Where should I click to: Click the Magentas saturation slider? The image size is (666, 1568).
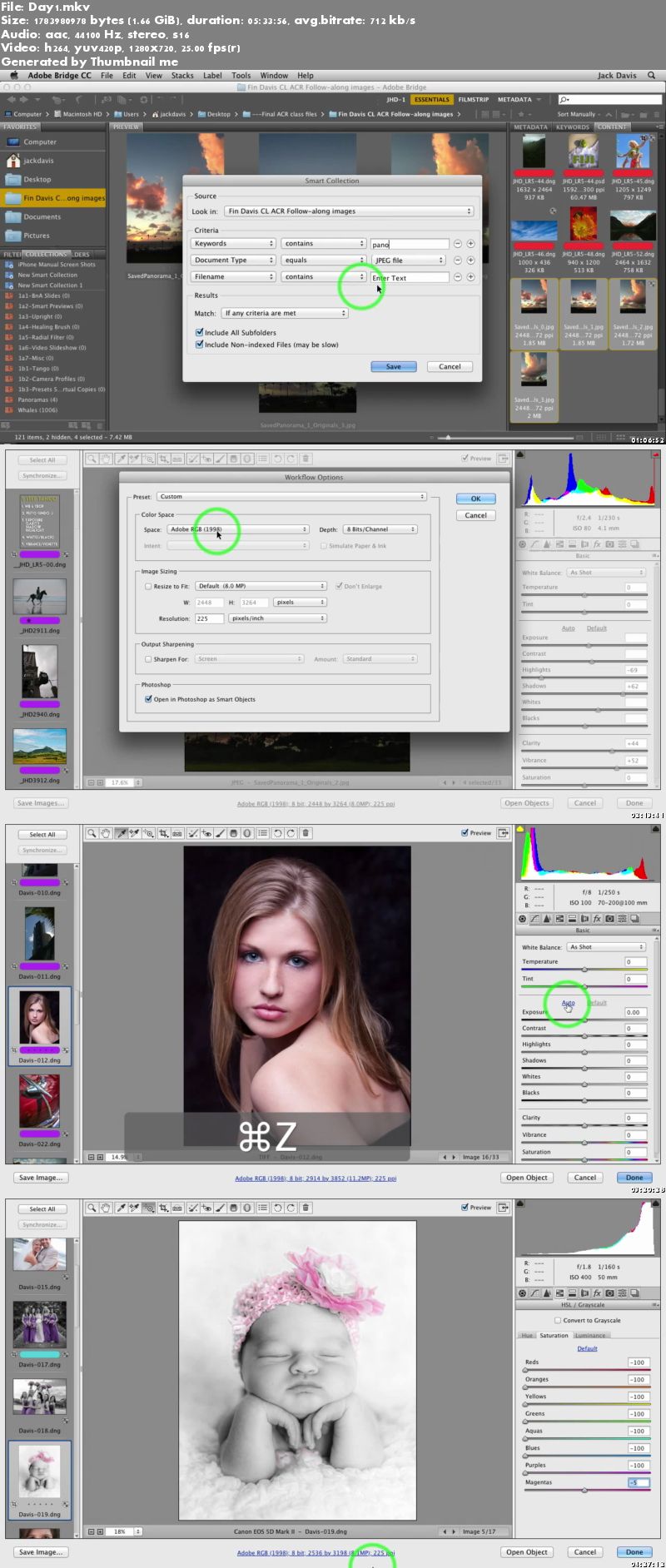coord(586,1490)
